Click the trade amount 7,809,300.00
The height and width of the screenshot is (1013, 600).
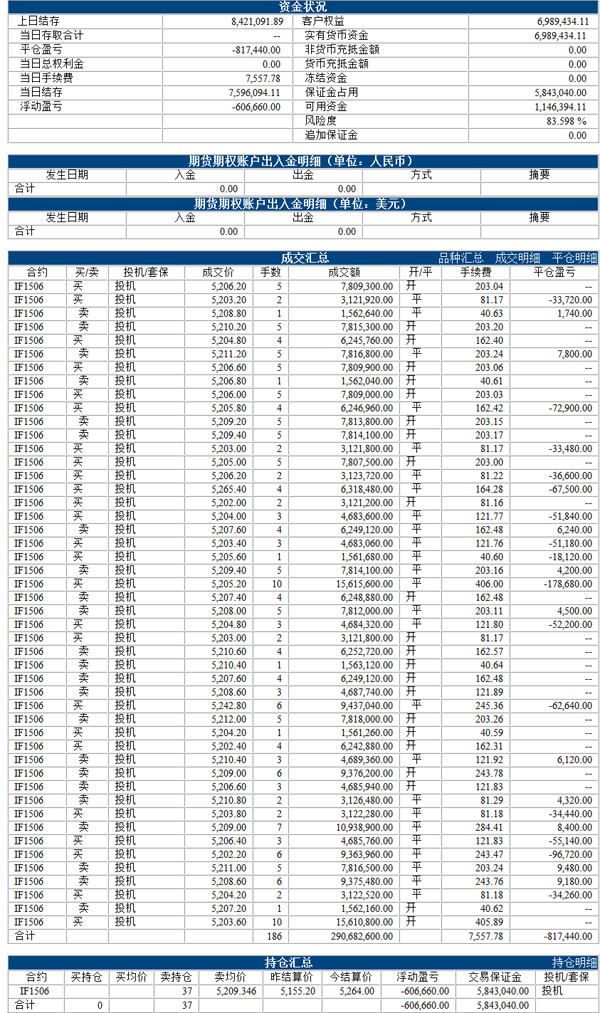click(367, 286)
